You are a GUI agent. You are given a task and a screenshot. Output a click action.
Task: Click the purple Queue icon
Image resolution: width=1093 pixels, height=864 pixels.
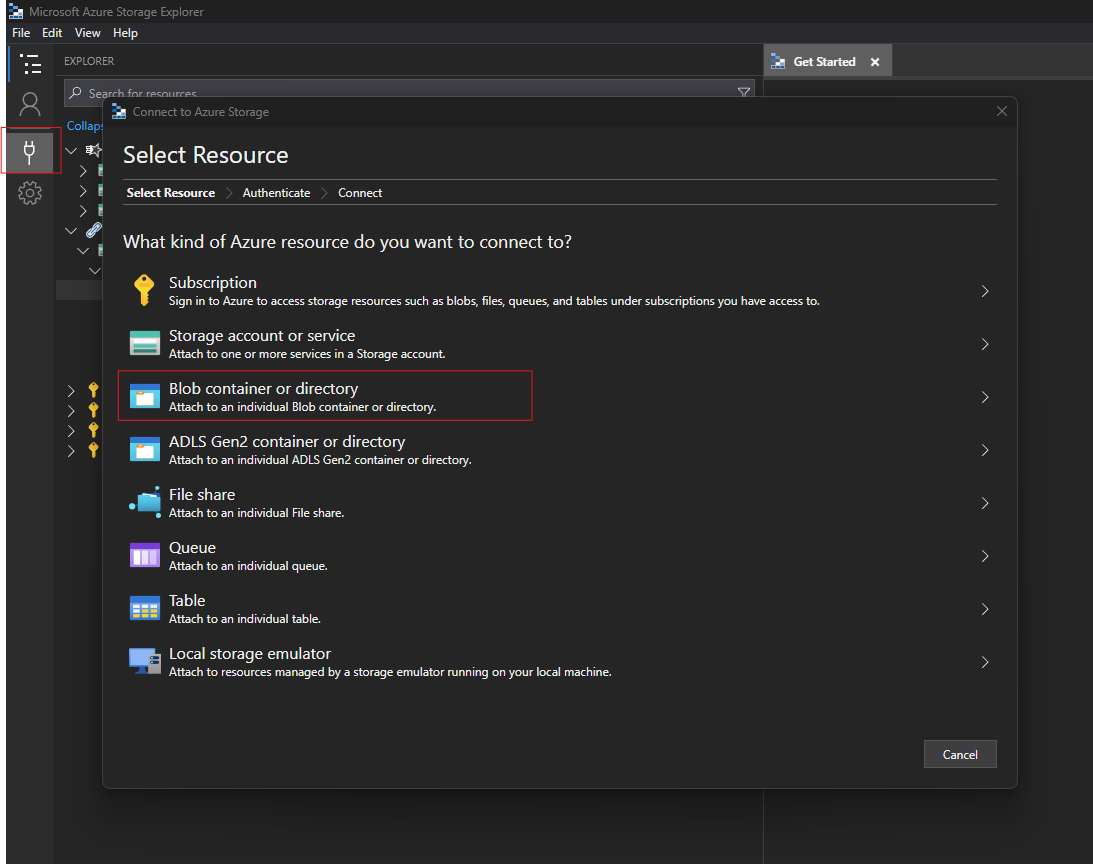coord(145,555)
